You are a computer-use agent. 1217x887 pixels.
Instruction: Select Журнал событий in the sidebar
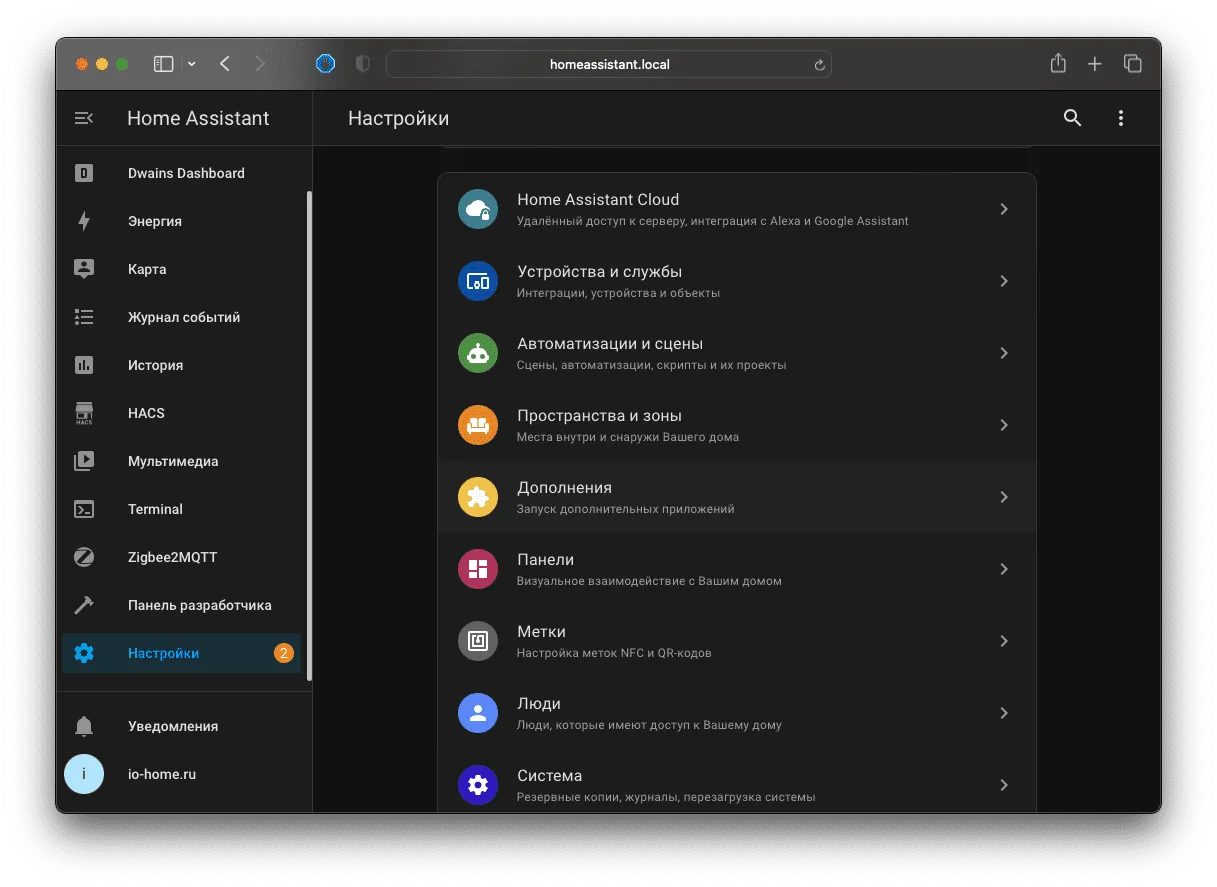coord(180,317)
